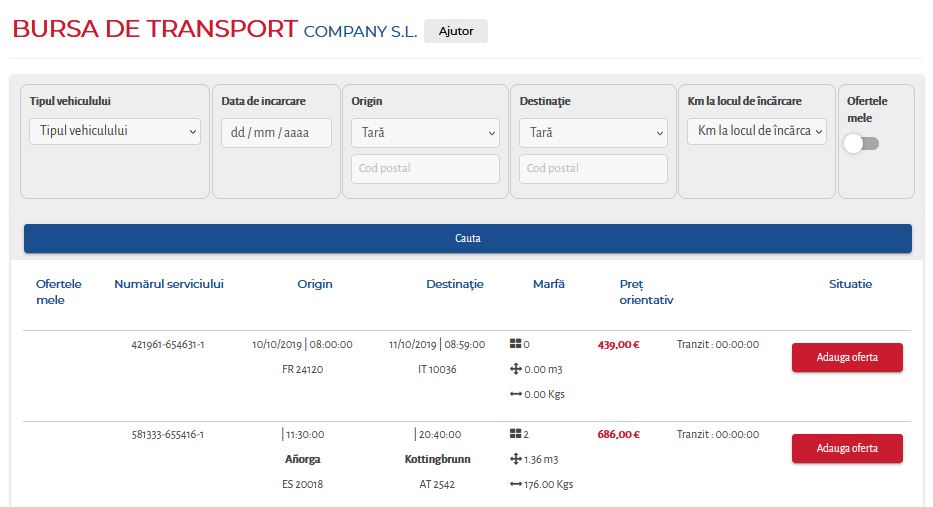The width and height of the screenshot is (933, 507).
Task: Click origin code ES 20018
Action: click(x=302, y=484)
